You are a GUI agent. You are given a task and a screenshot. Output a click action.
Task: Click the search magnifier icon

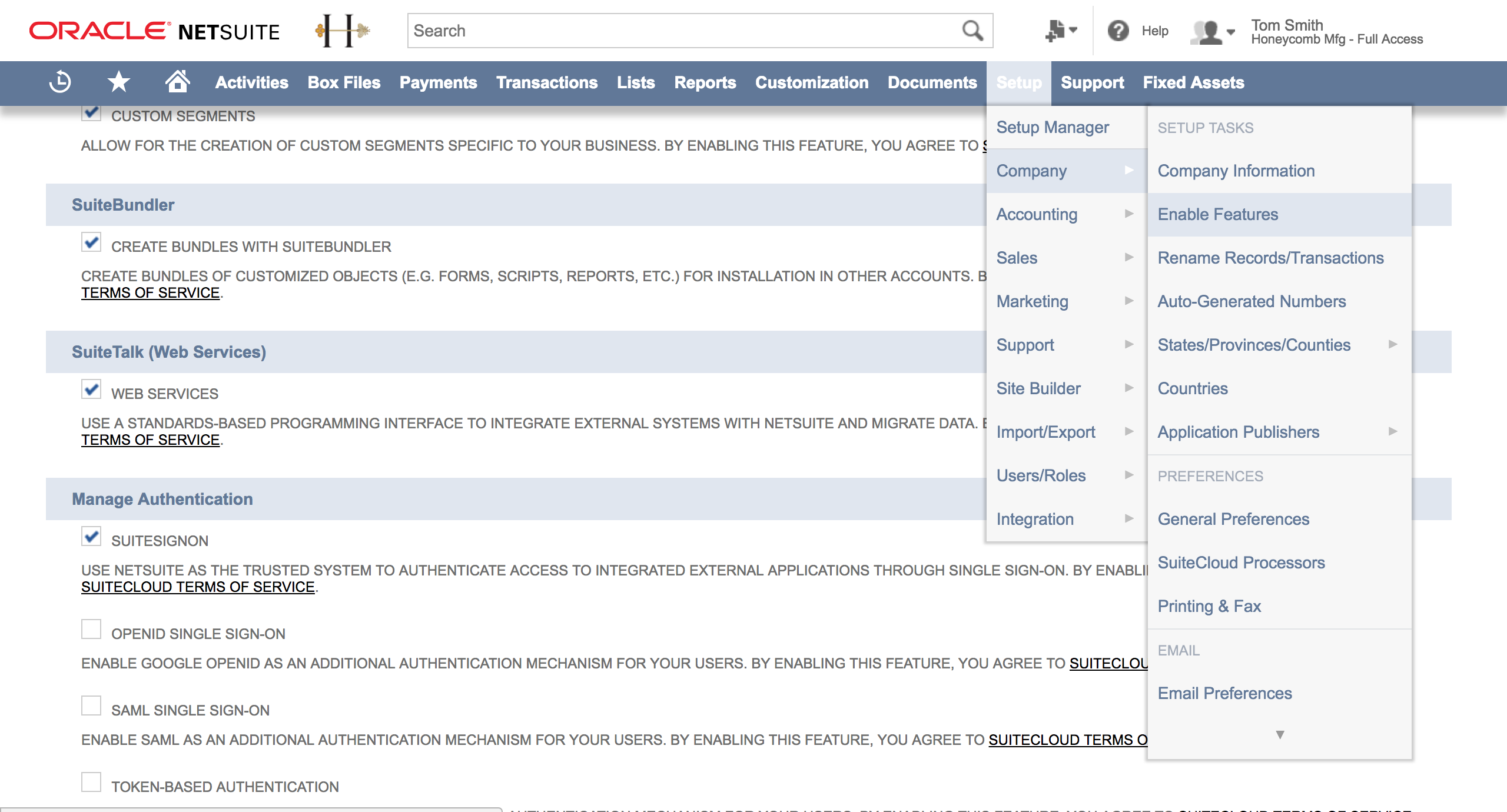pos(972,31)
